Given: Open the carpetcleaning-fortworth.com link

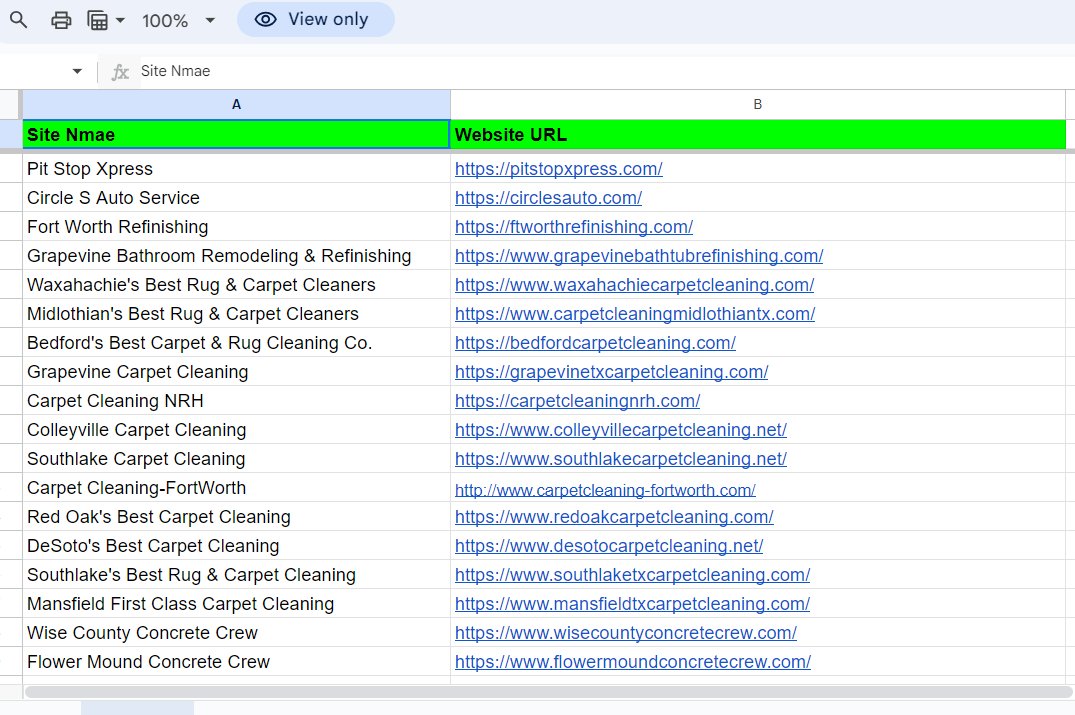Looking at the screenshot, I should click(x=605, y=490).
